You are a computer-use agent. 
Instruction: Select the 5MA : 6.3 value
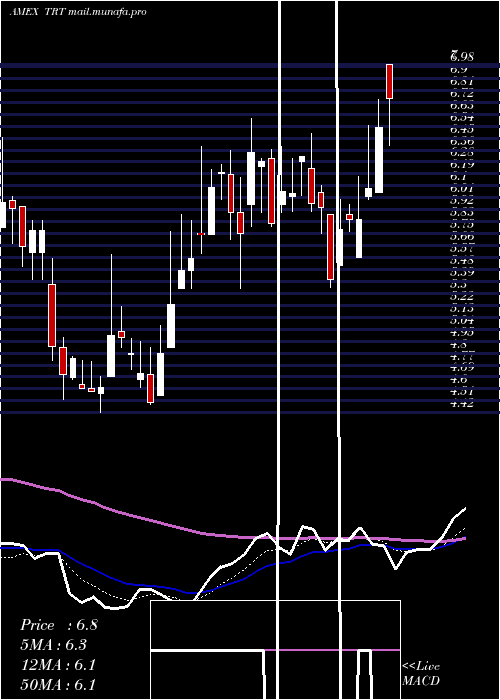pos(54,645)
